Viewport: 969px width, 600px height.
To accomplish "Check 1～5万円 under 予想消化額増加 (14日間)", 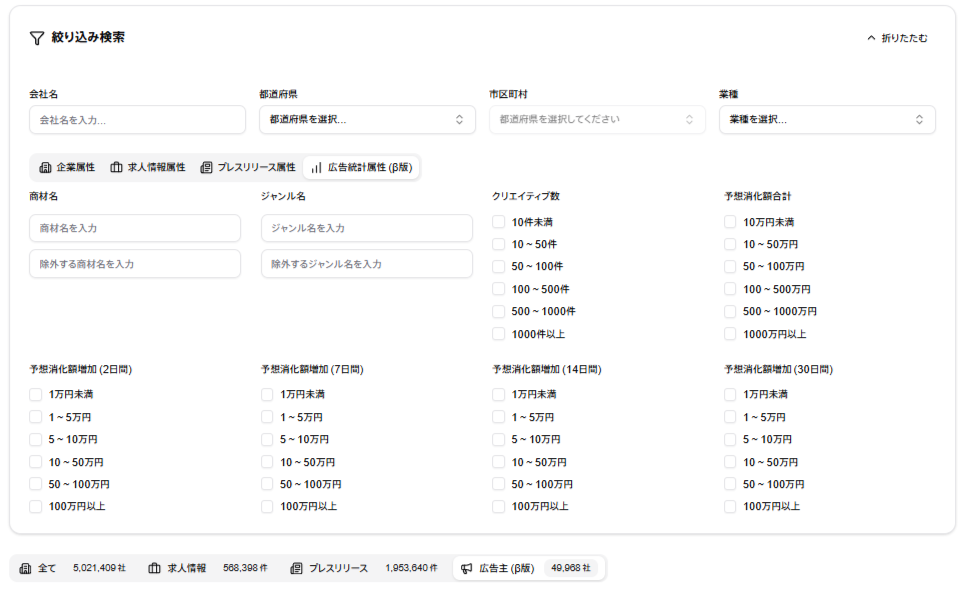I will (x=499, y=417).
